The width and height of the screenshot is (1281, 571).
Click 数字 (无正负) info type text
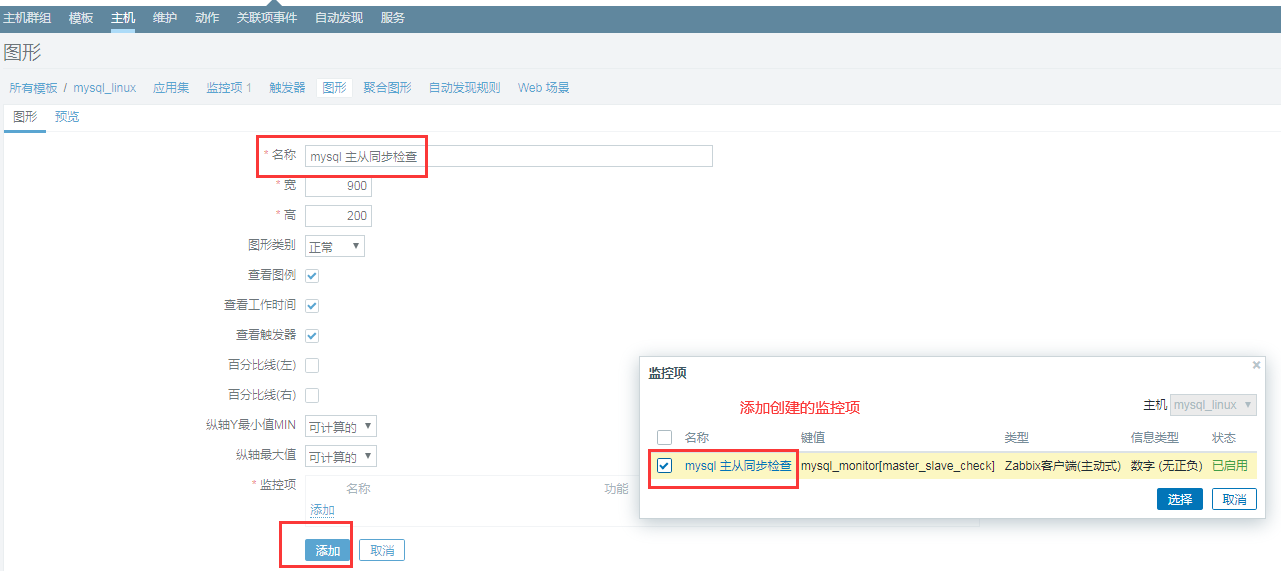click(x=1168, y=466)
